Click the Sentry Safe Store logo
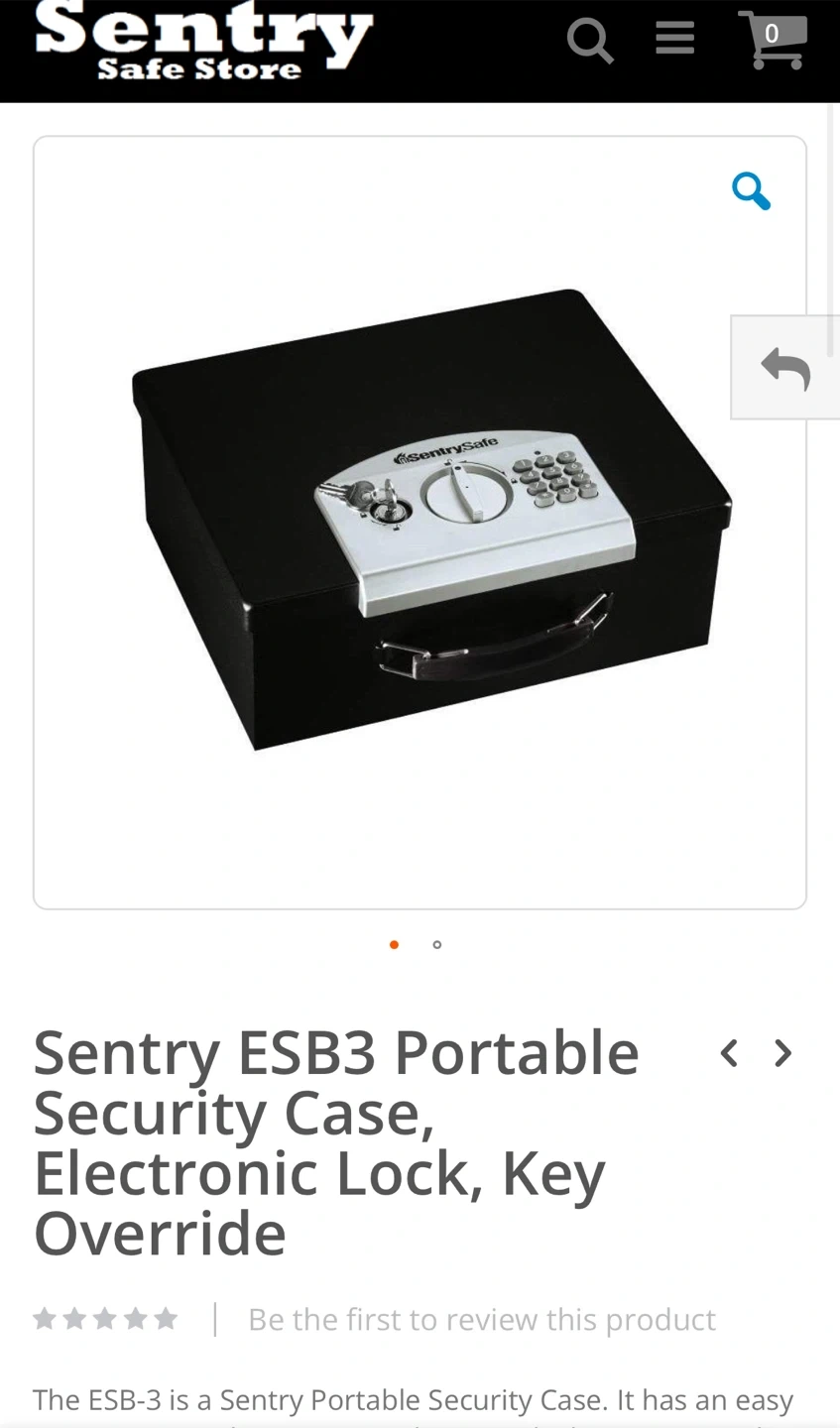 pos(203,41)
